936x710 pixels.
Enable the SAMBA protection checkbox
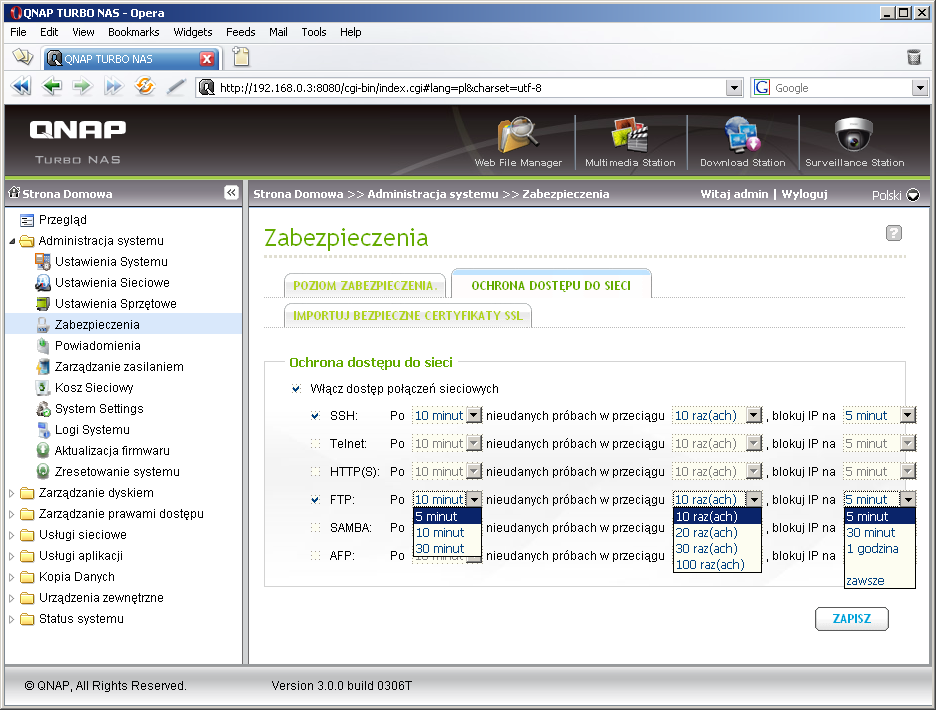click(x=315, y=528)
